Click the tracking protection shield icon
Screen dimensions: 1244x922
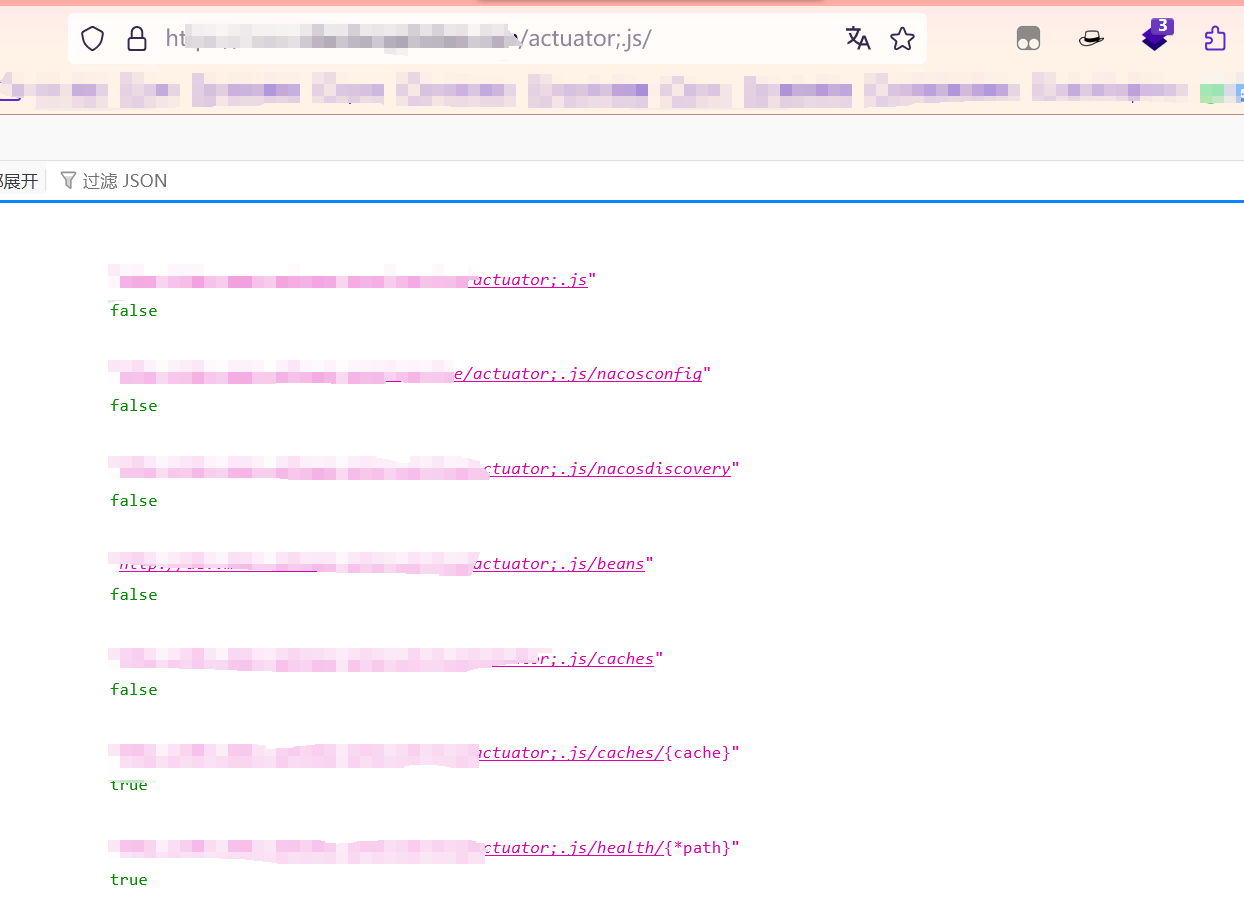[x=92, y=39]
